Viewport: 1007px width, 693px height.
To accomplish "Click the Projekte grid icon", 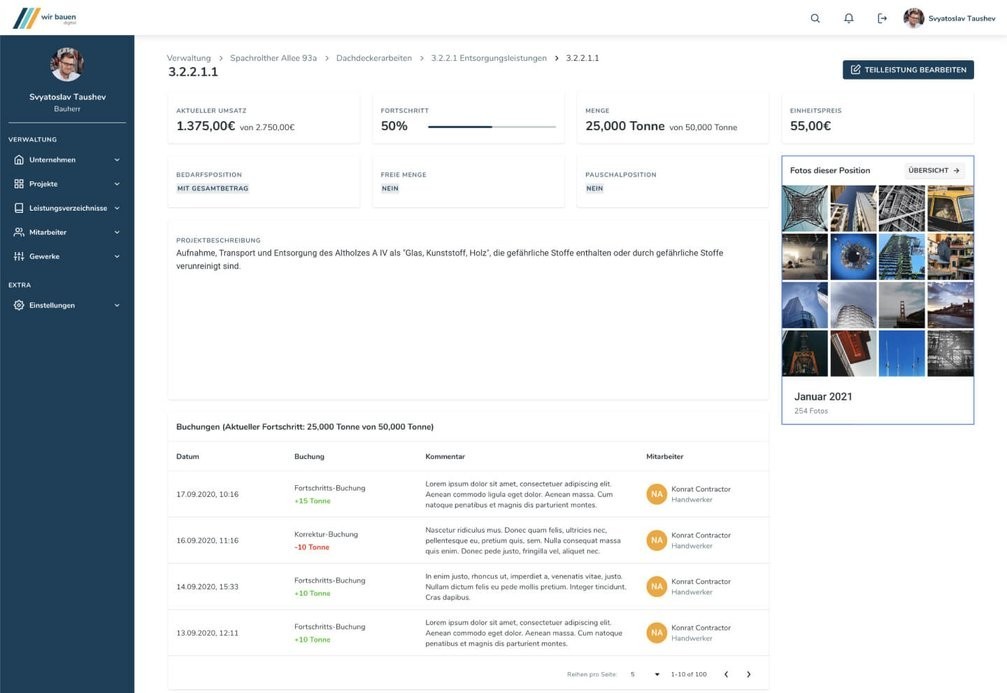I will click(19, 184).
